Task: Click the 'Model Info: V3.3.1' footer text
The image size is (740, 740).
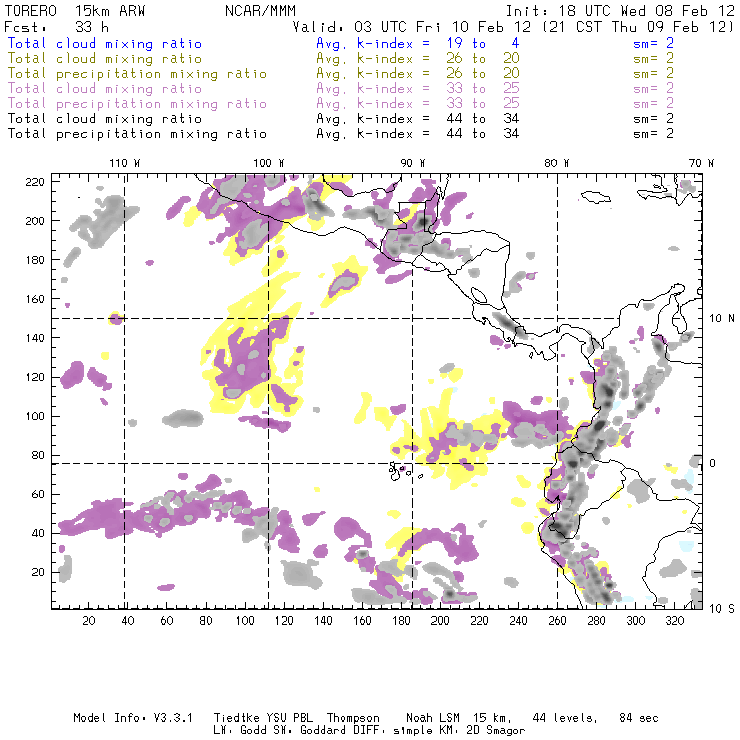Action: click(x=133, y=718)
